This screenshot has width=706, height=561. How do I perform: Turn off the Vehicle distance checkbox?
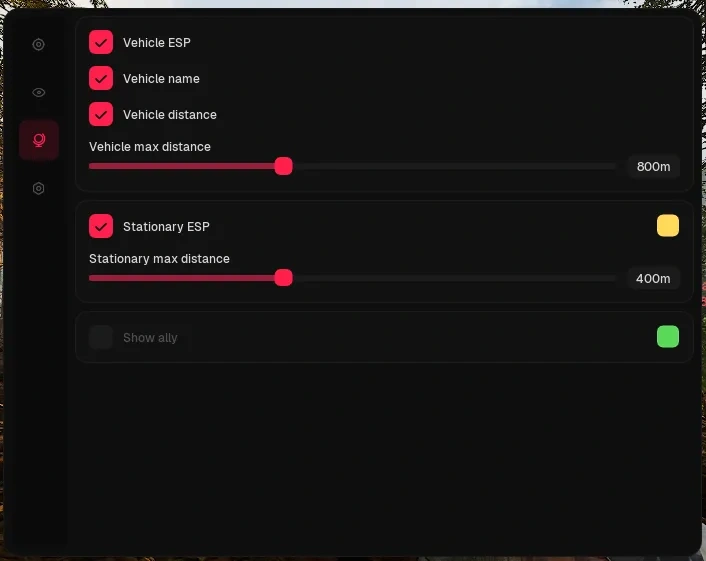(x=101, y=114)
